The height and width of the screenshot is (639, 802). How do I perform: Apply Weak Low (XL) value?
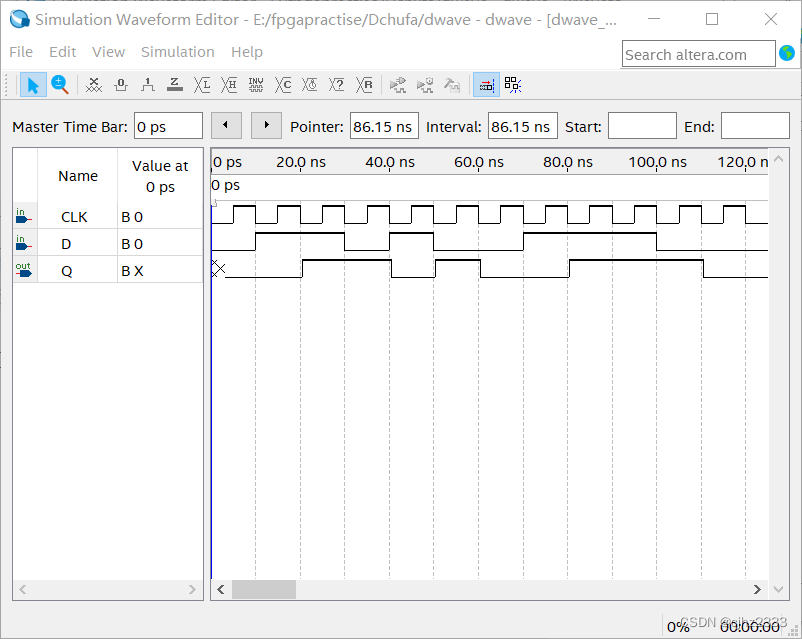(202, 85)
